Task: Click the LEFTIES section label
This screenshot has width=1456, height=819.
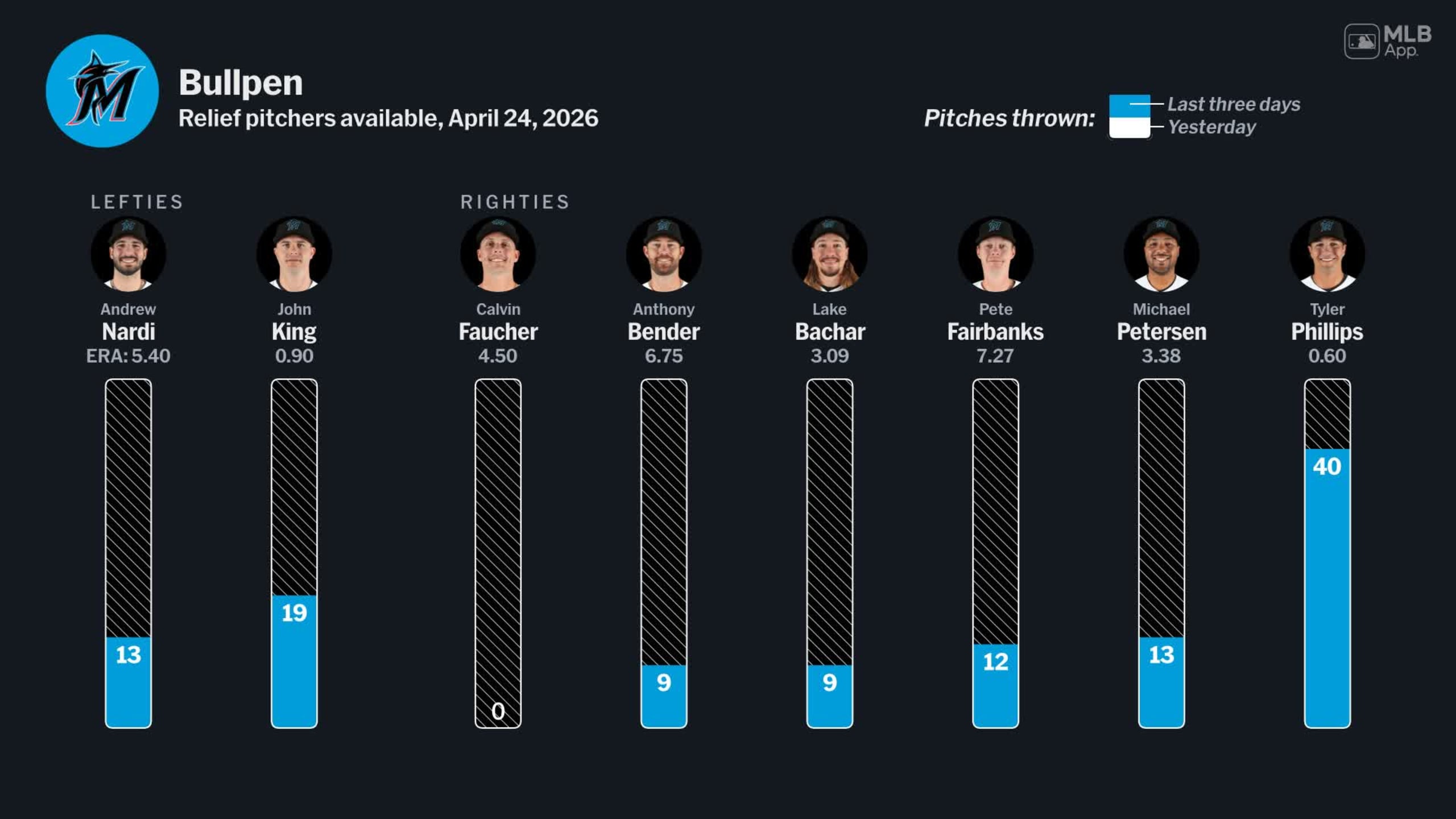Action: (137, 202)
